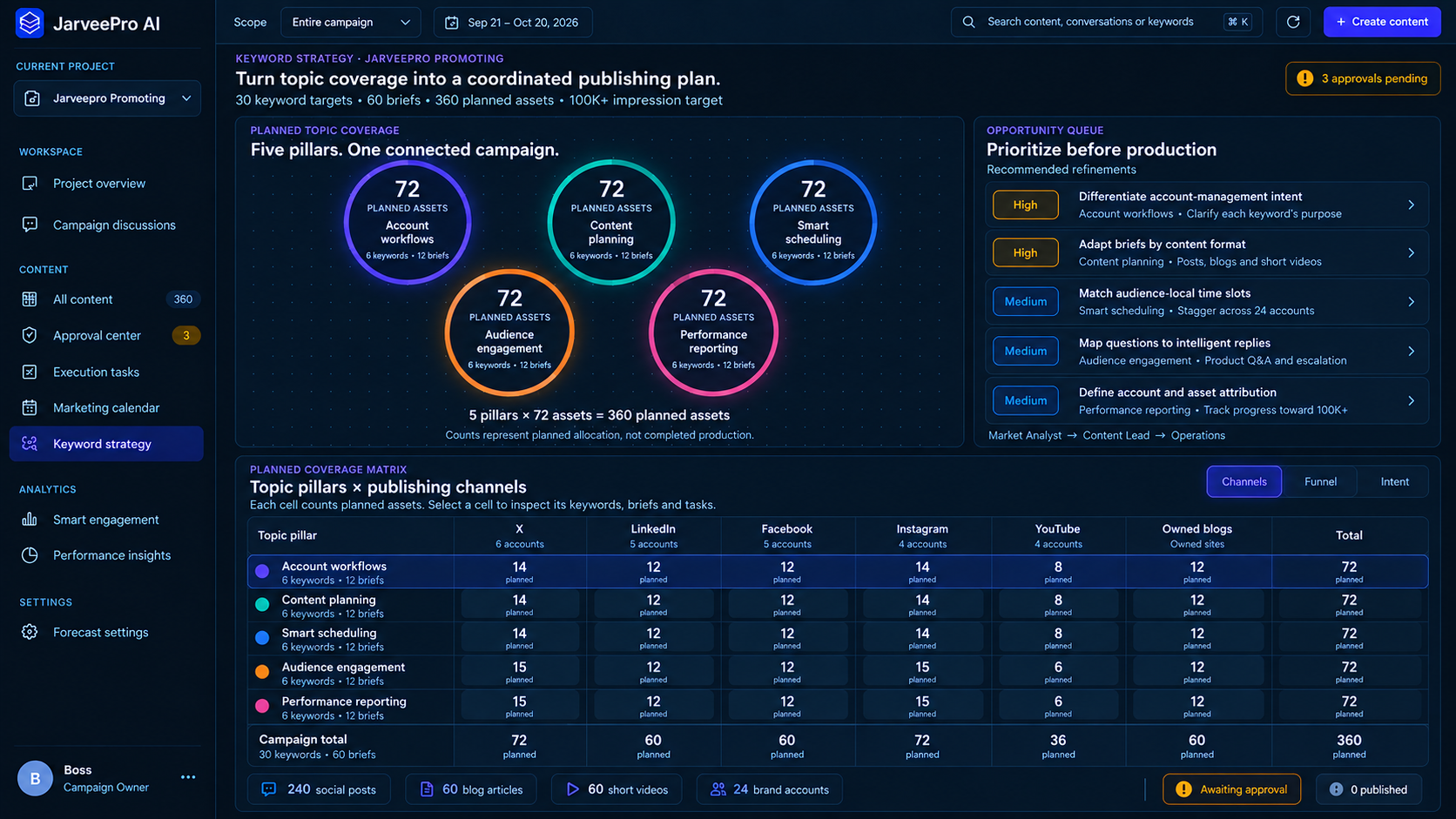1456x819 pixels.
Task: Click the brand accounts people icon
Action: (x=718, y=789)
